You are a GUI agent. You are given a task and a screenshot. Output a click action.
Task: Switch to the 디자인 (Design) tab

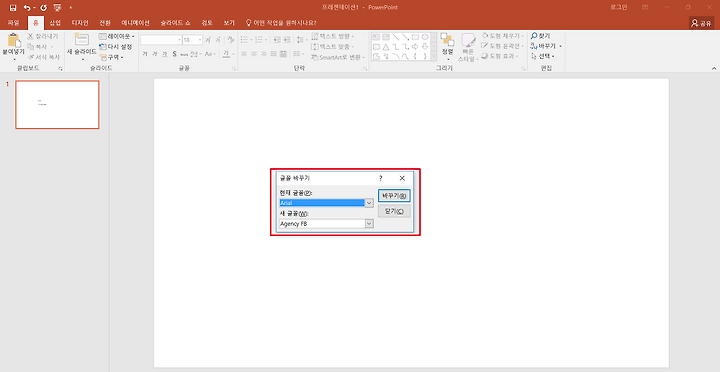click(x=80, y=23)
